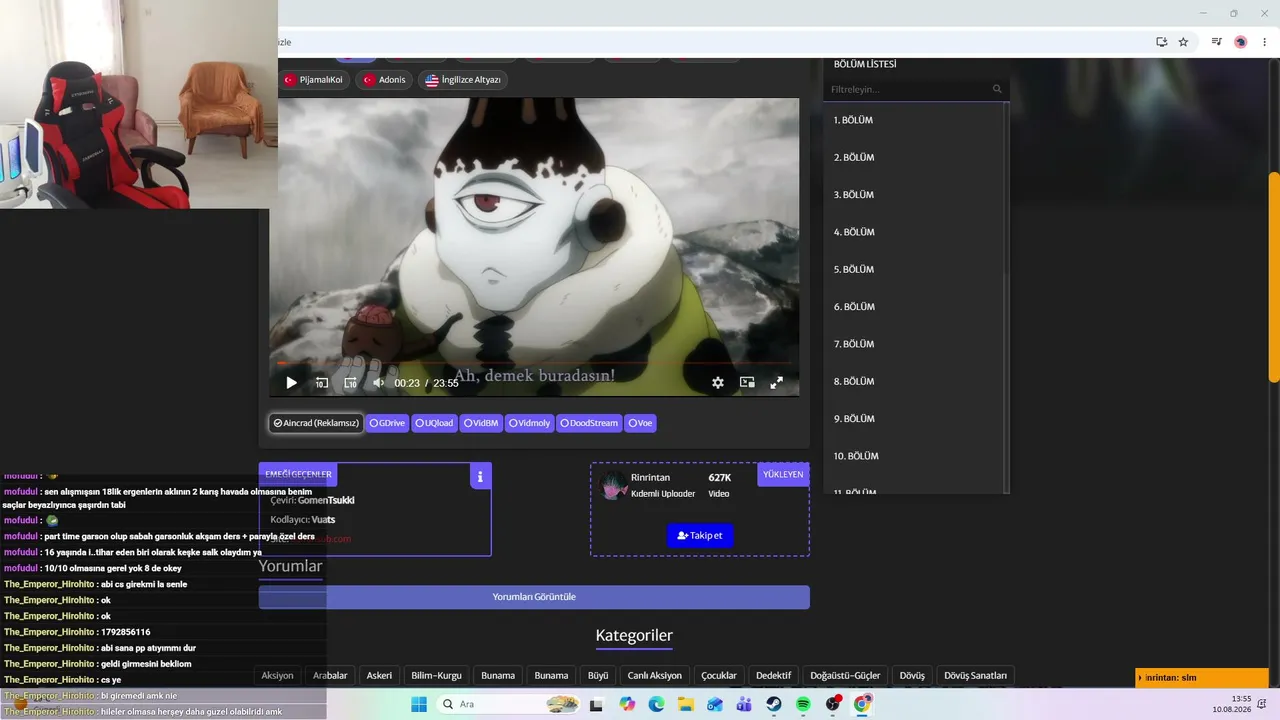Viewport: 1280px width, 720px height.
Task: Bookmark this page with star icon
Action: pos(1183,42)
